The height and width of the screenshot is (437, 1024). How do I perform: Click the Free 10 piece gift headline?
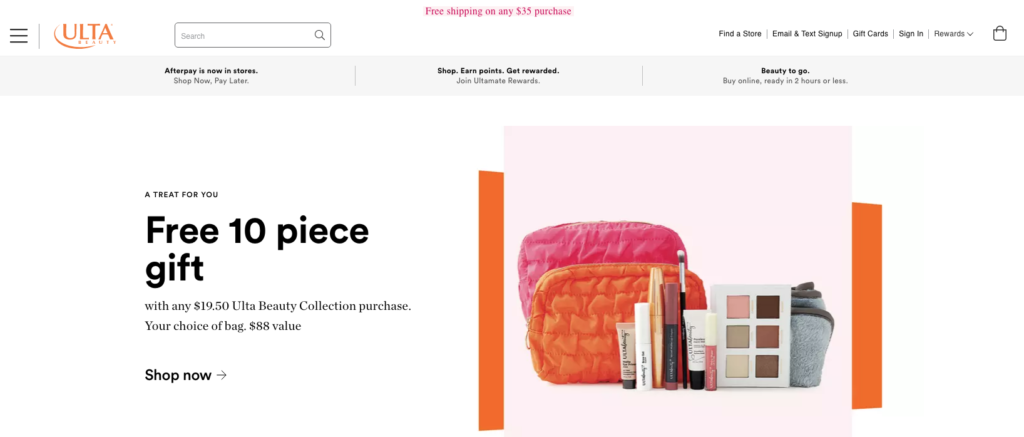point(257,250)
